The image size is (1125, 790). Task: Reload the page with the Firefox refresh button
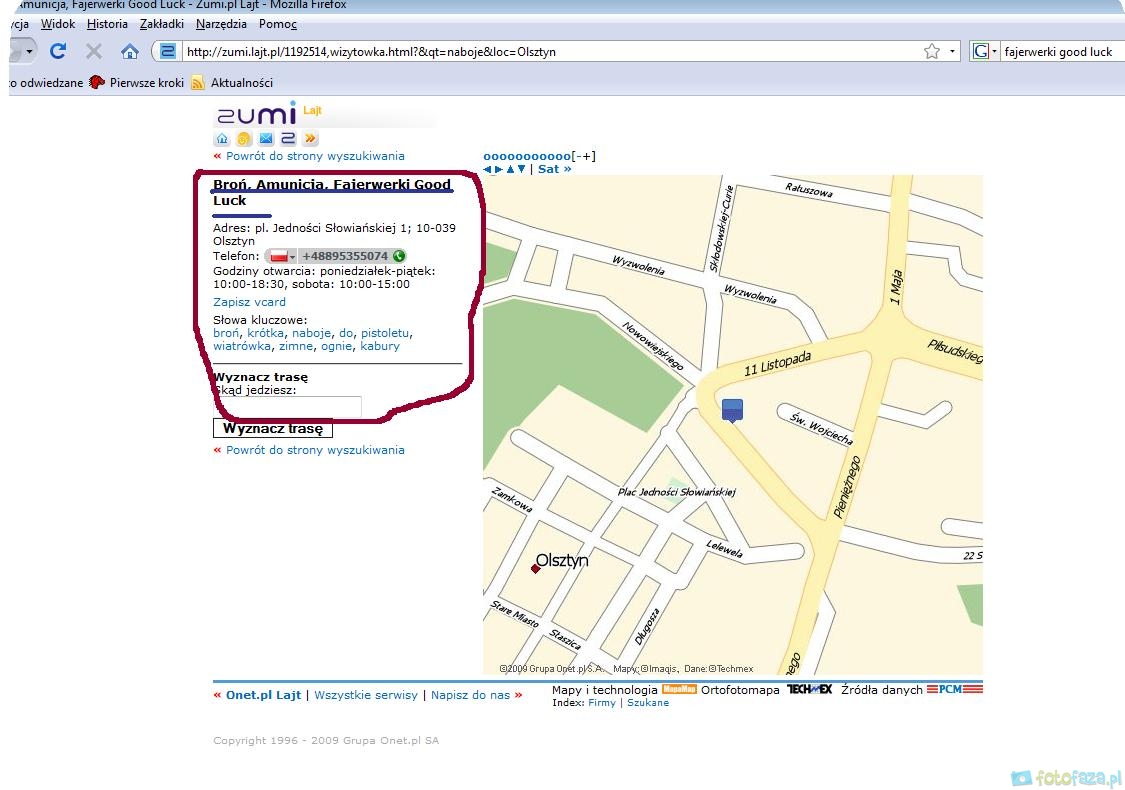(x=58, y=51)
